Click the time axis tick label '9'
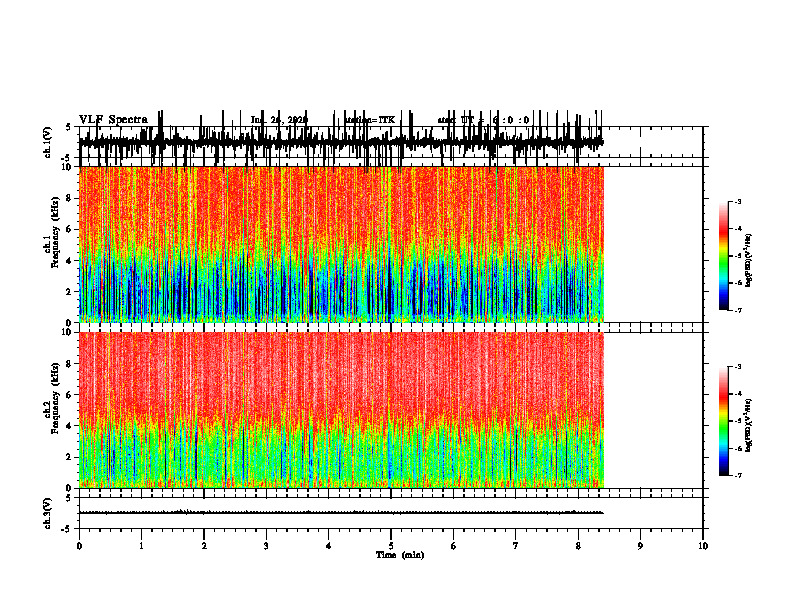Screen dimensions: 792x612 [640, 546]
